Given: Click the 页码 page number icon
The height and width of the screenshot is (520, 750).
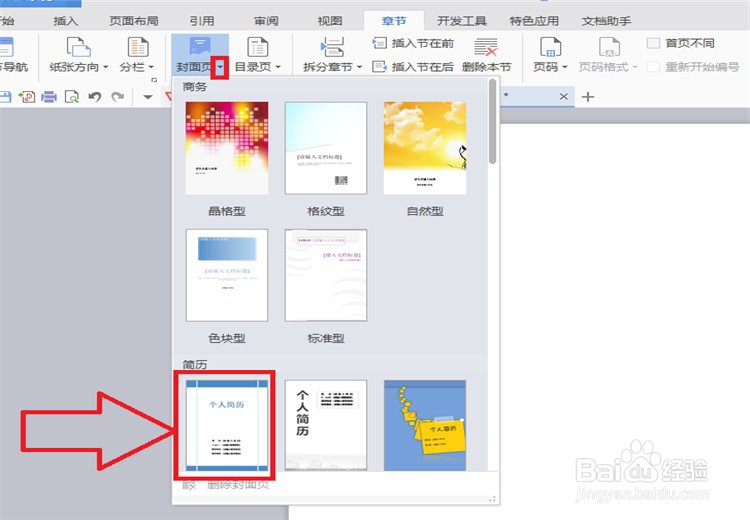Looking at the screenshot, I should click(x=550, y=47).
